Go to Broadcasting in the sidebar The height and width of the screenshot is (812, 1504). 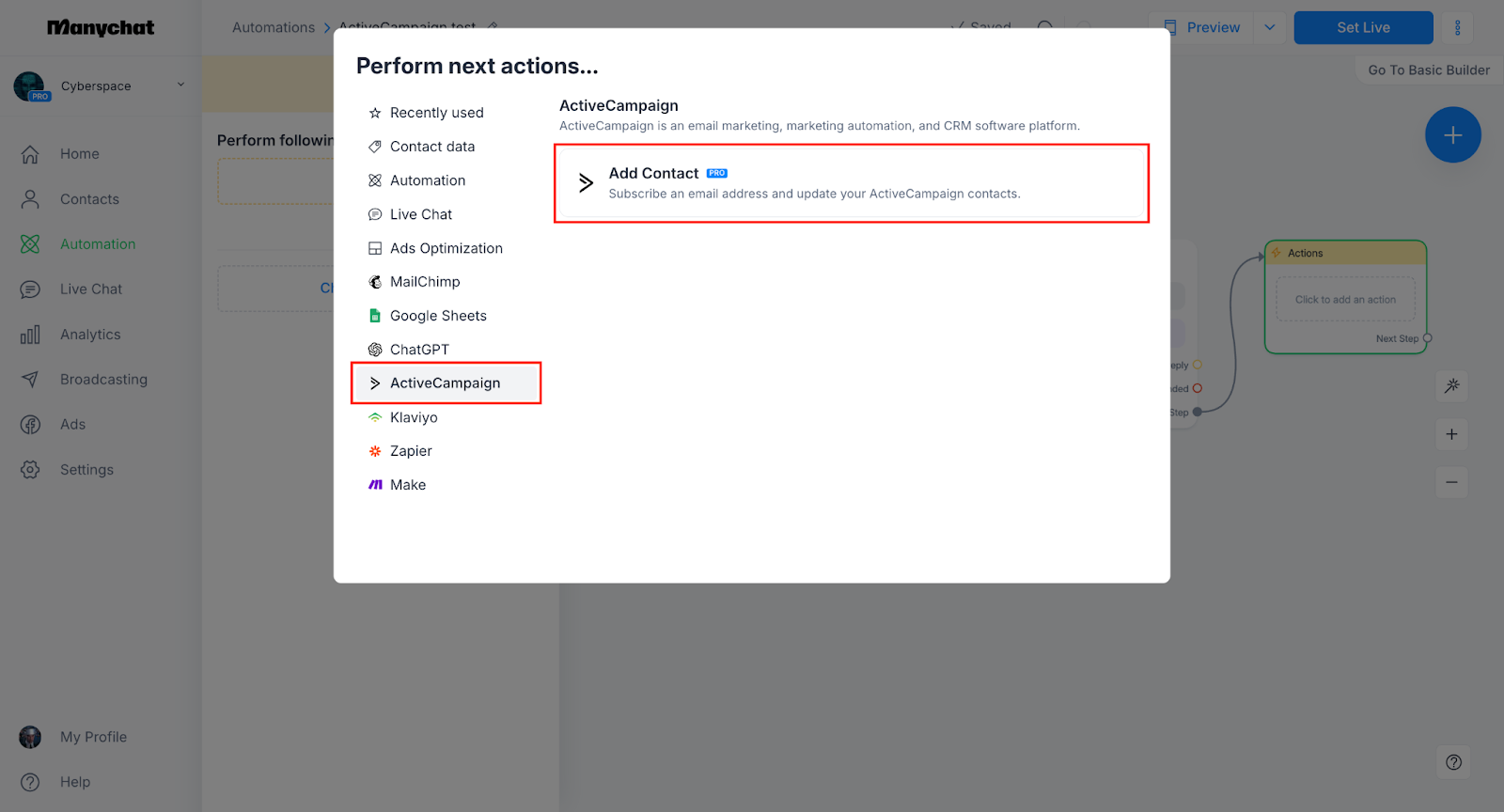[x=103, y=380]
